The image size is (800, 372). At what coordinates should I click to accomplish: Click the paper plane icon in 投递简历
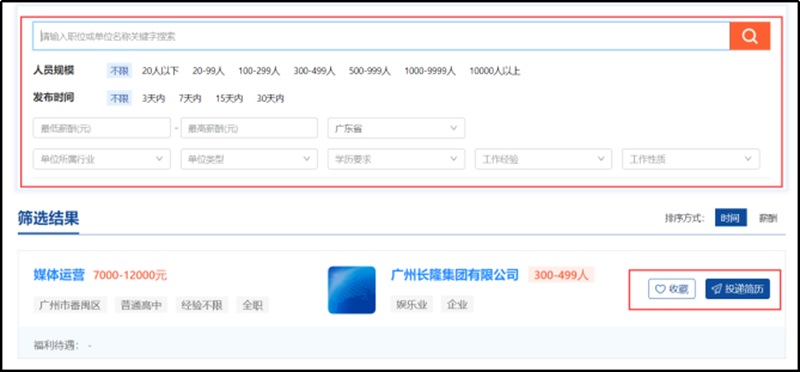(x=717, y=289)
